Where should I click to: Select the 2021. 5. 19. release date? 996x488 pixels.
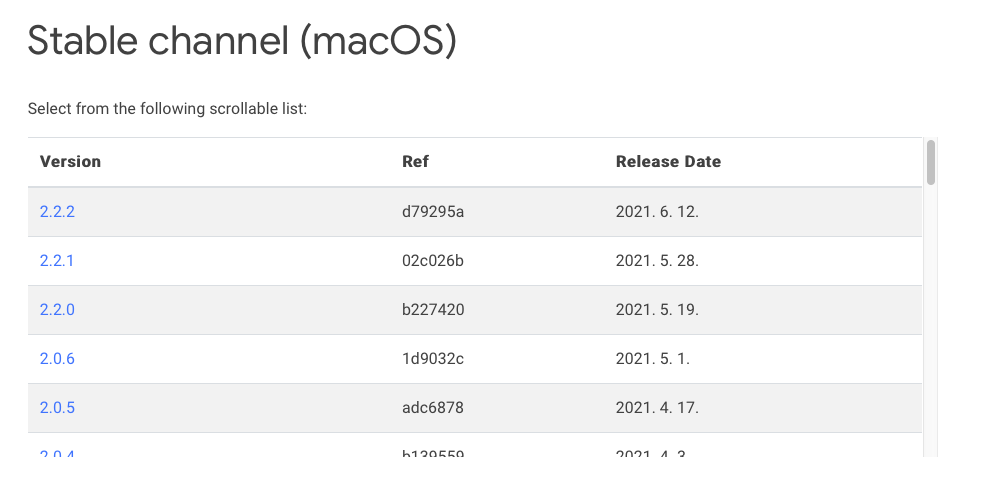point(657,310)
